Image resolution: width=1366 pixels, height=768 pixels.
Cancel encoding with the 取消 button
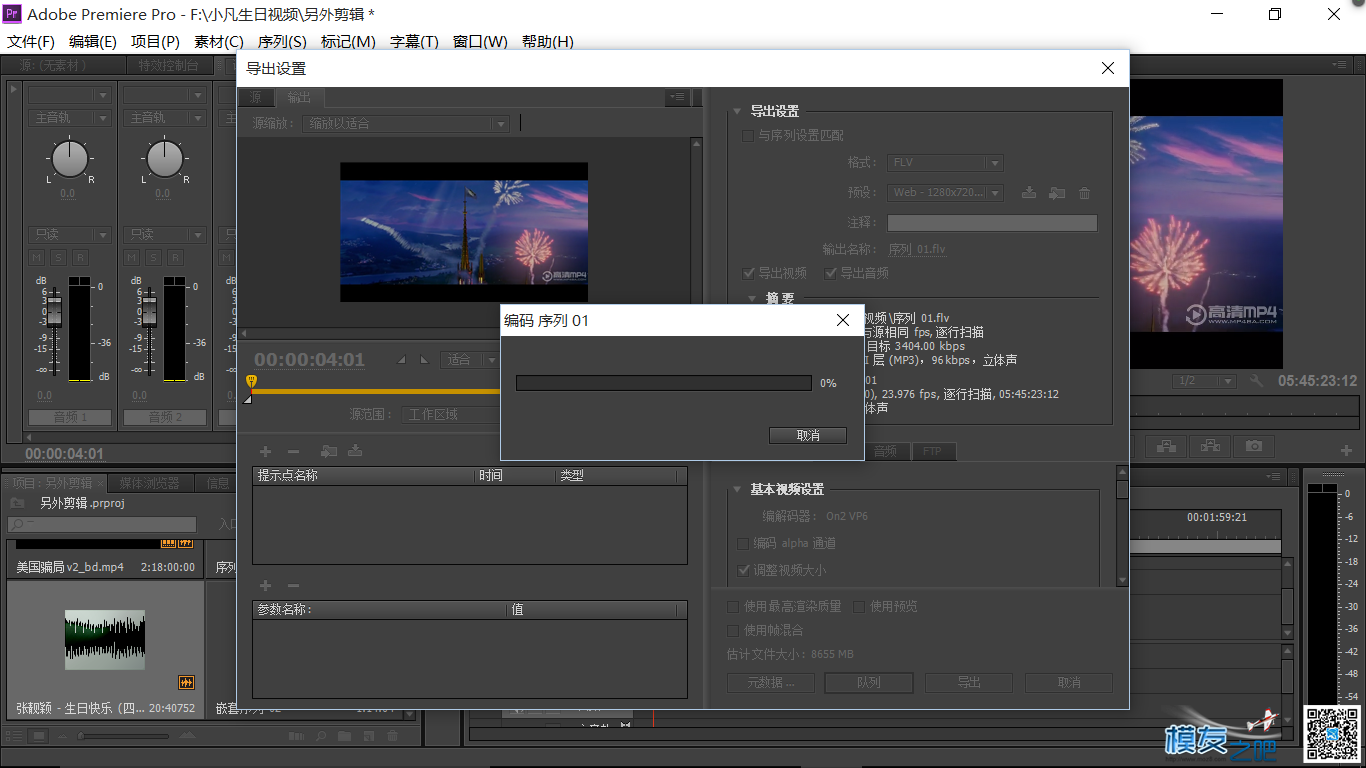tap(808, 436)
